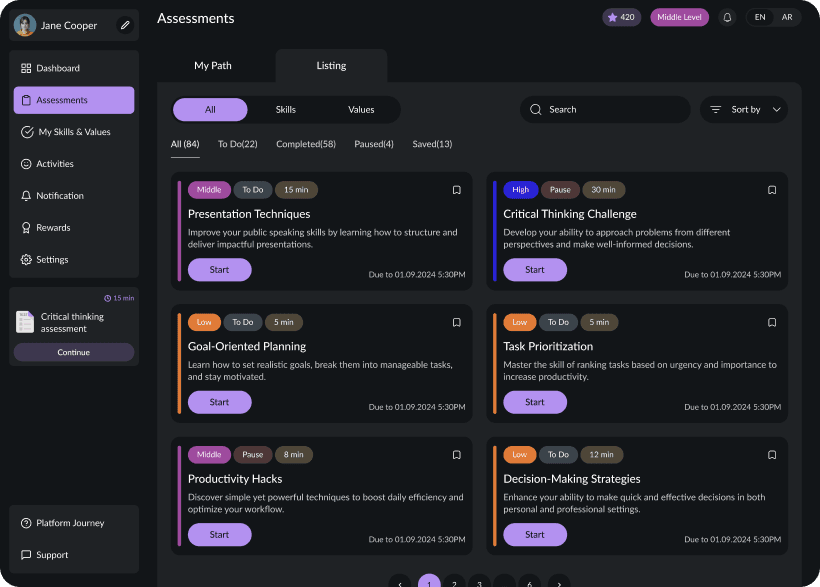
Task: Bookmark the Presentation Techniques assessment
Action: [x=457, y=189]
